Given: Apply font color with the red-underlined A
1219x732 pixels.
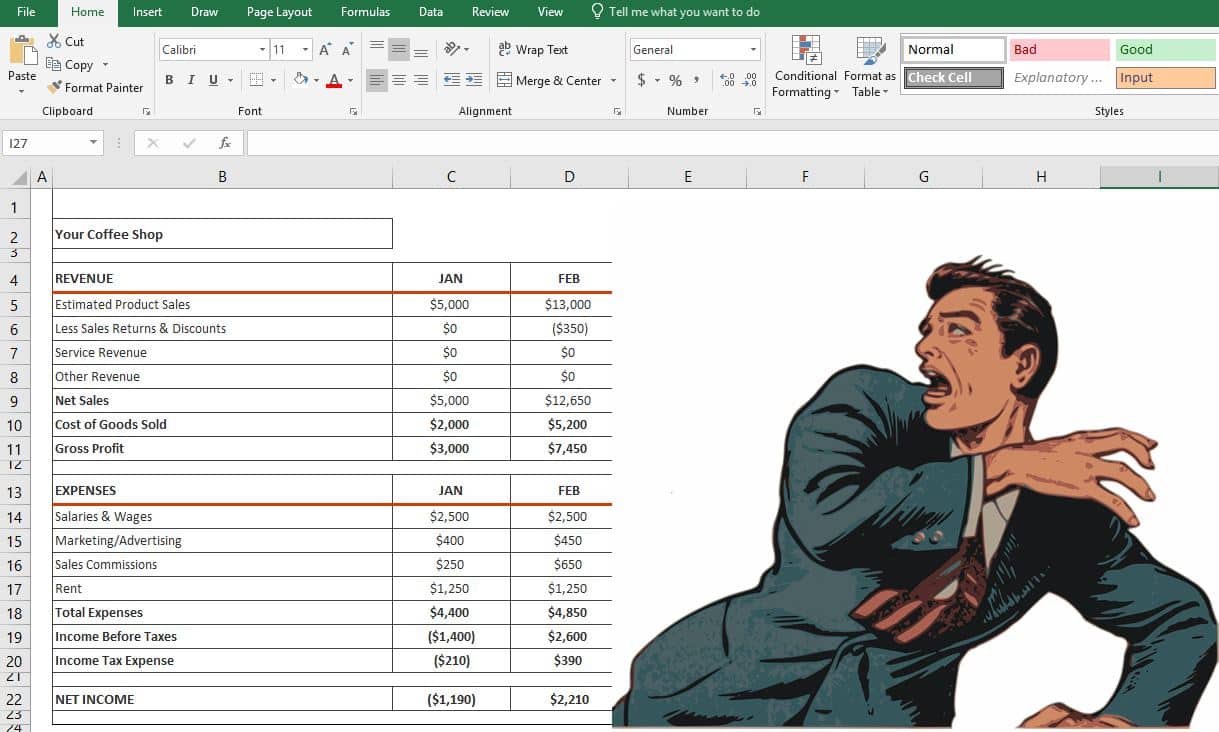Looking at the screenshot, I should pos(334,80).
